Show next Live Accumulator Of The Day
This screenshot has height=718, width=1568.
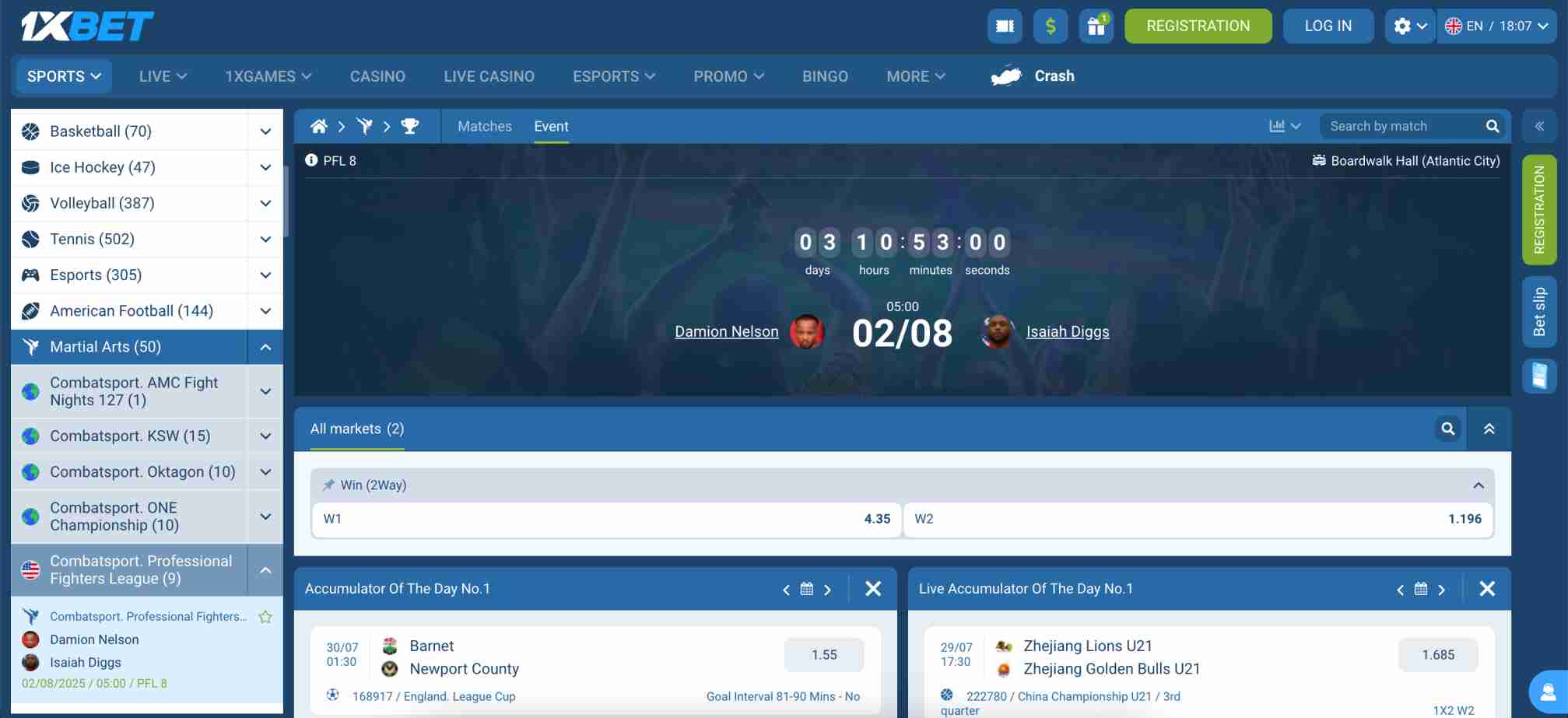point(1442,590)
